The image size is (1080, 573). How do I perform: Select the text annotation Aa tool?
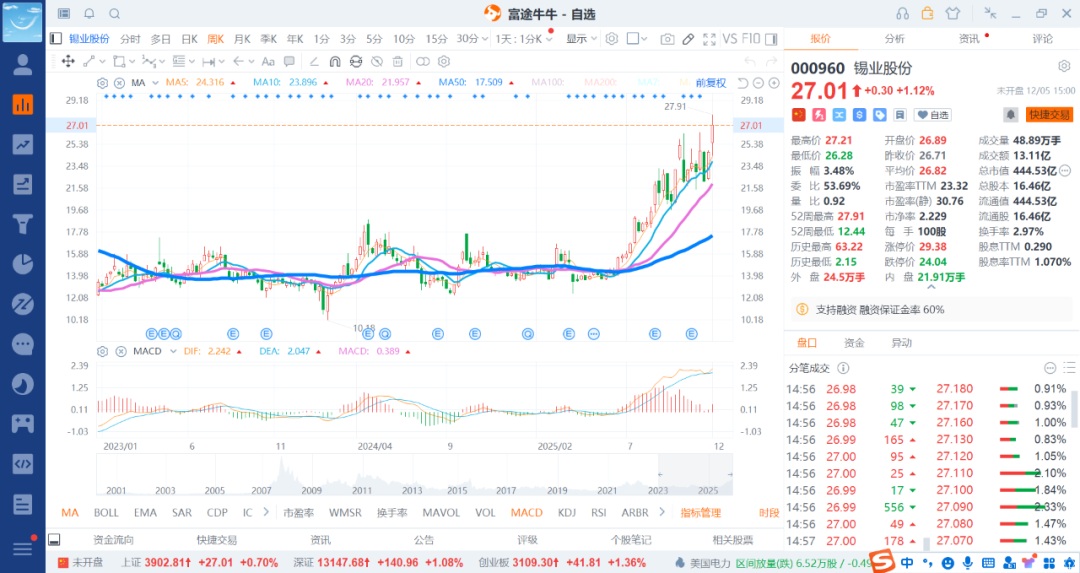click(268, 61)
